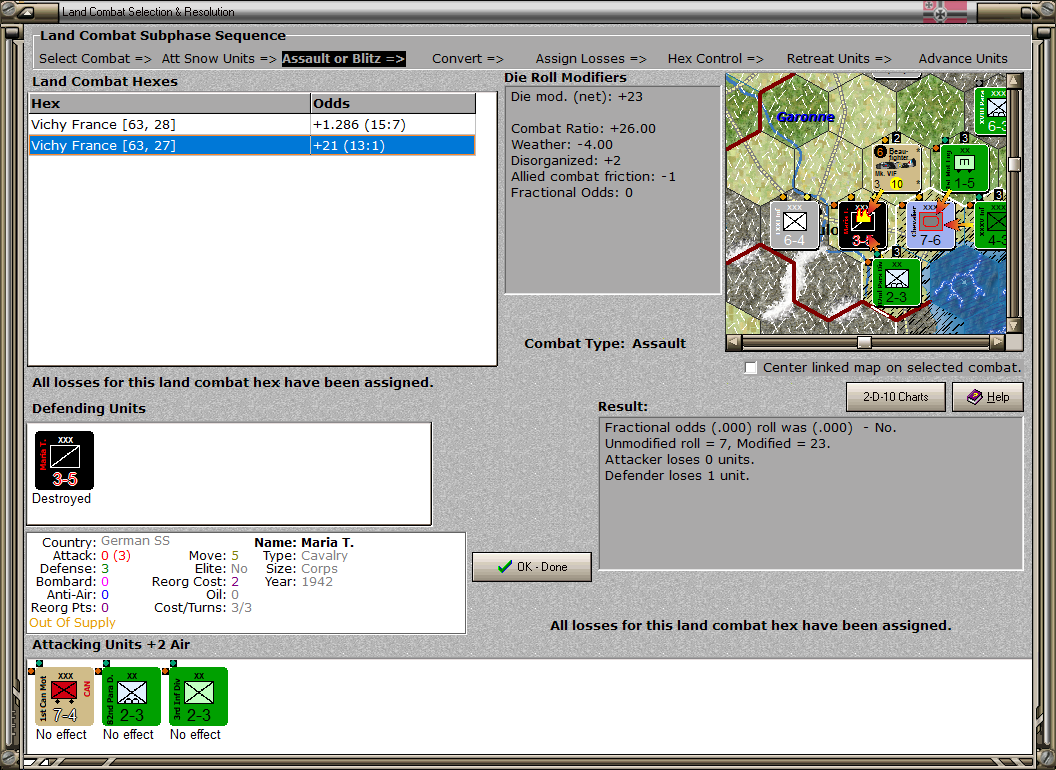This screenshot has width=1056, height=770.
Task: Click the black Maria T. unit on the map
Action: click(x=862, y=225)
